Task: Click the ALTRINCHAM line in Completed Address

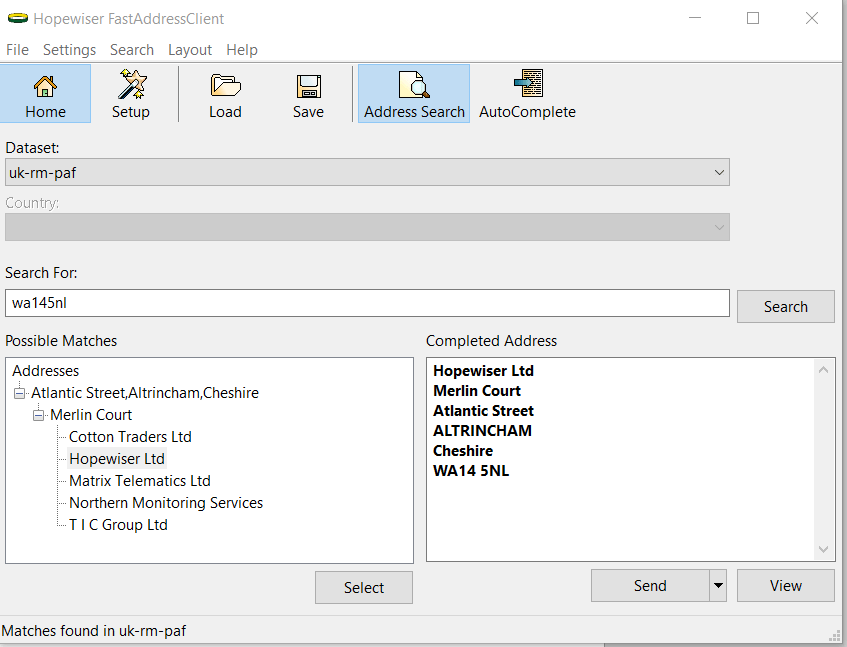Action: click(x=482, y=431)
